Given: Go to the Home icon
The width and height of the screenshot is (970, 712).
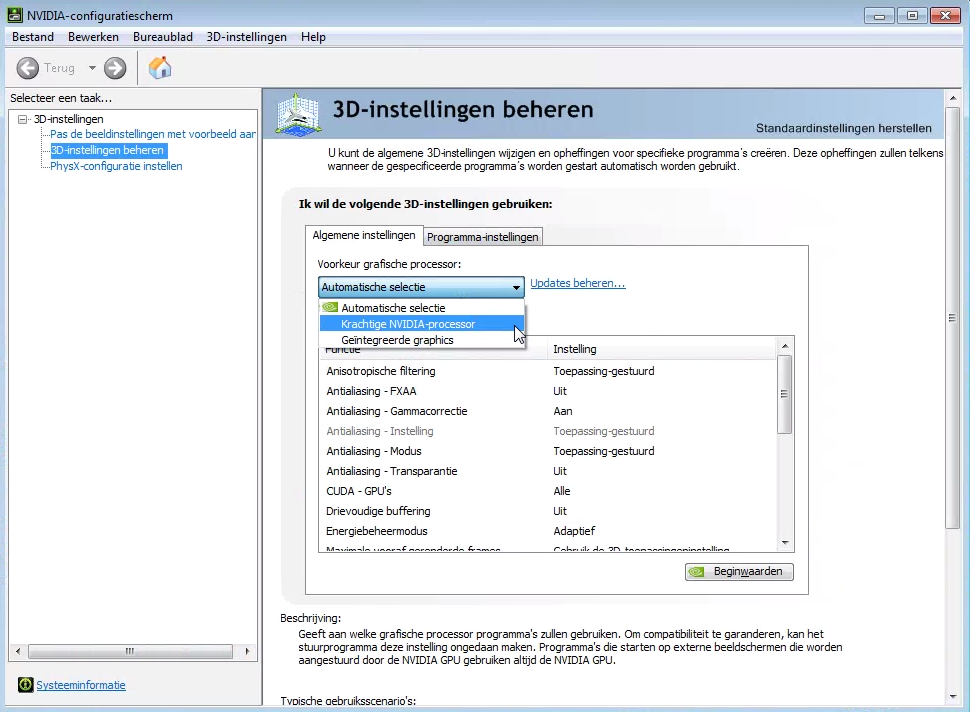Looking at the screenshot, I should point(160,68).
